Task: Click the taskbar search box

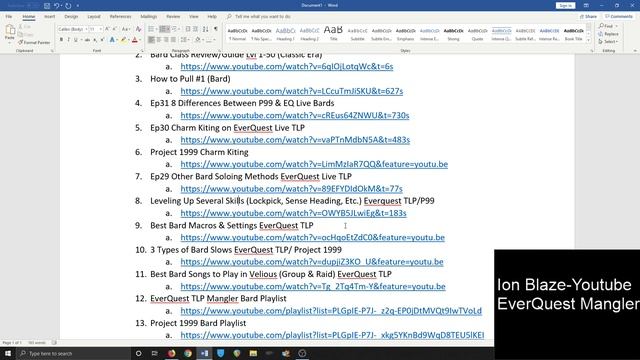Action: click(x=73, y=353)
